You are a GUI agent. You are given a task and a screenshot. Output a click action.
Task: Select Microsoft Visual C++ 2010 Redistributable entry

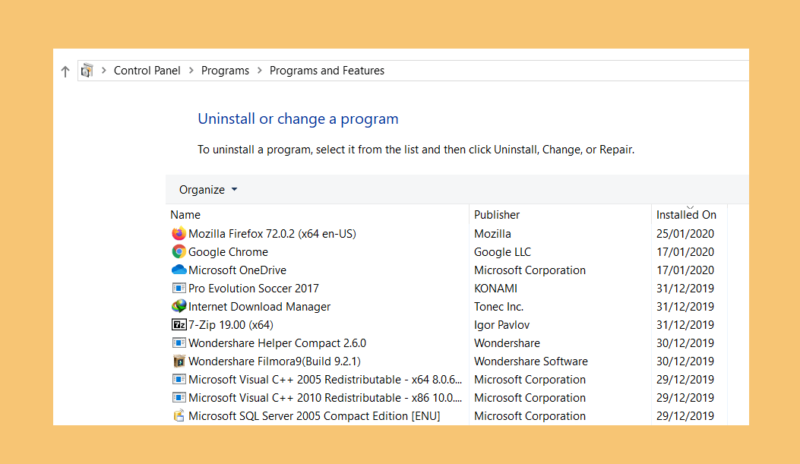point(325,398)
